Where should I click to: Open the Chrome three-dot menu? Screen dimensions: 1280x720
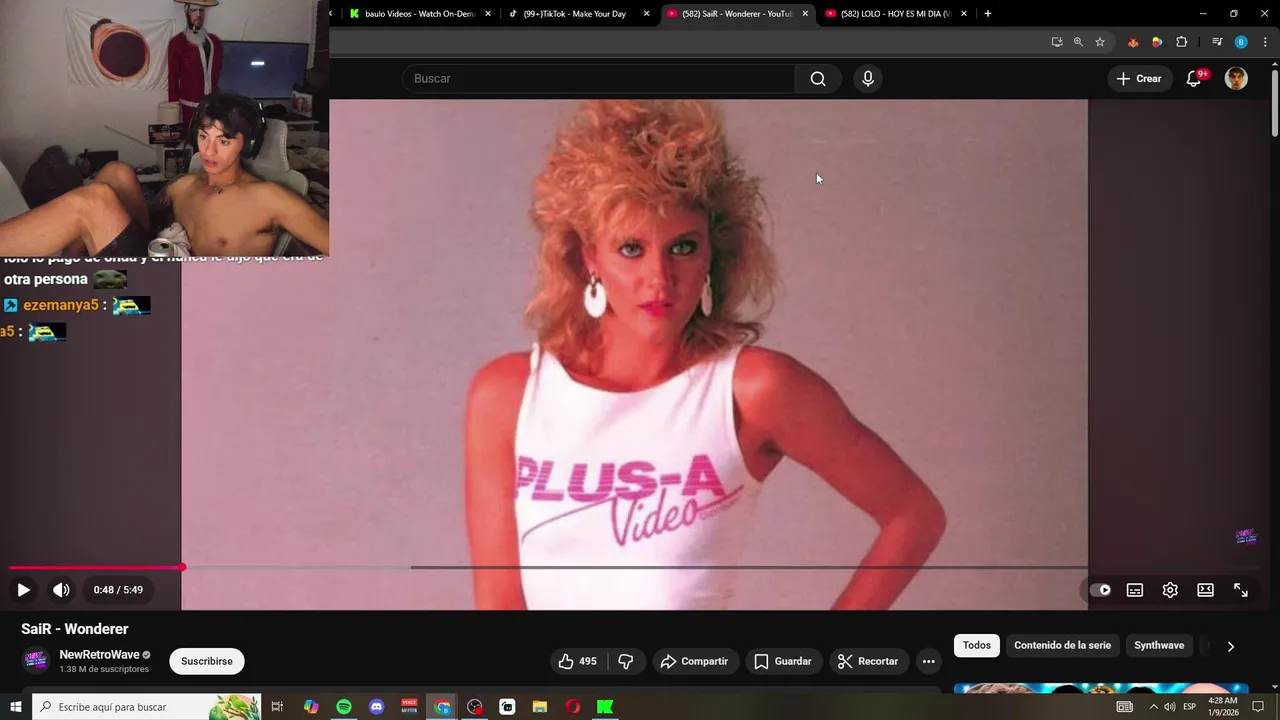point(1264,42)
